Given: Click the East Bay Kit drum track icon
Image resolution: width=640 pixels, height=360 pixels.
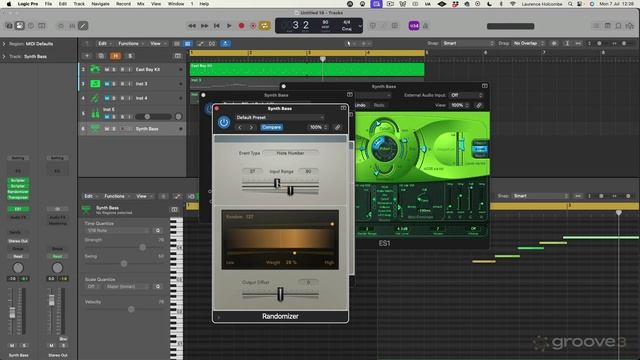Looking at the screenshot, I should pos(95,69).
